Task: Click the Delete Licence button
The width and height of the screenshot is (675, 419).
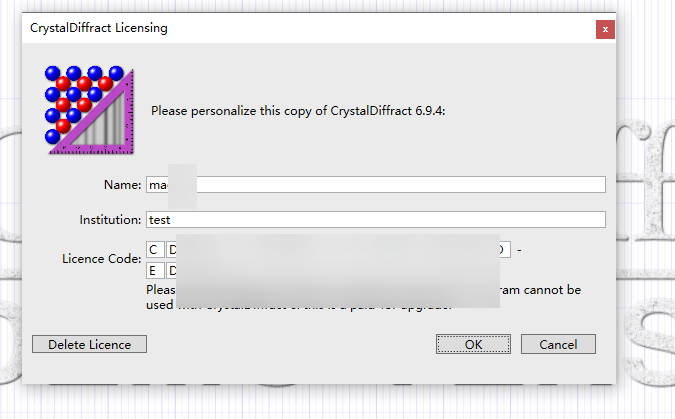Action: pos(90,345)
